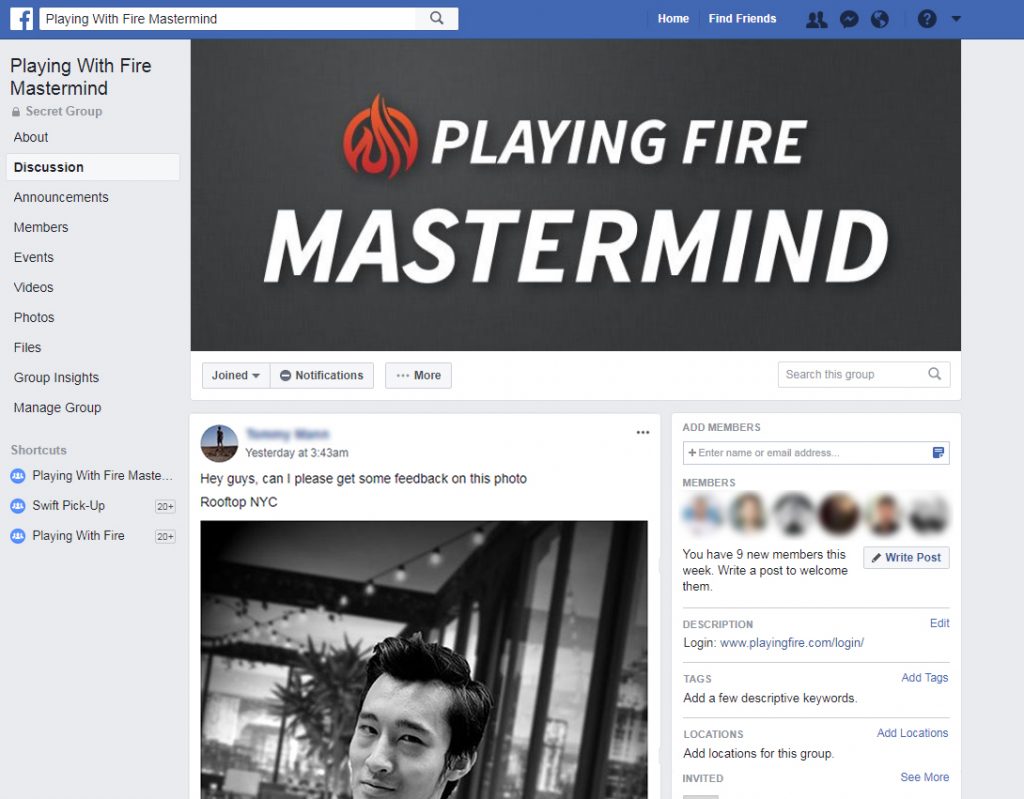Expand the account dropdown arrow
Screen dimensions: 1024x799
click(956, 19)
